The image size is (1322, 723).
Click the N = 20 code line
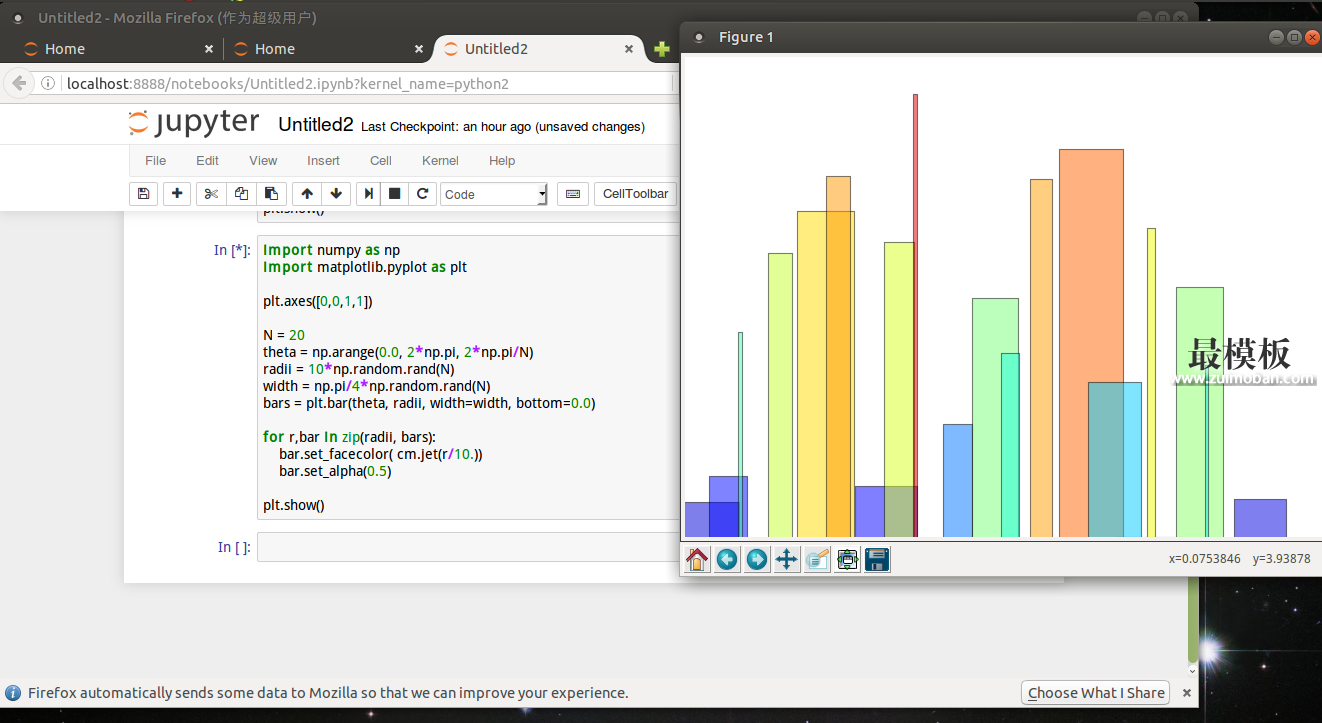(x=284, y=335)
